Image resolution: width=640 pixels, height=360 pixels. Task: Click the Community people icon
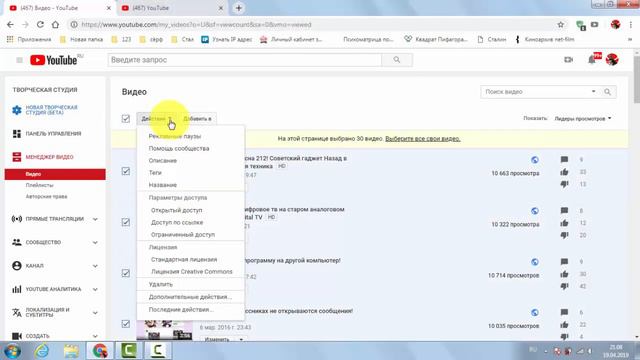tap(17, 242)
